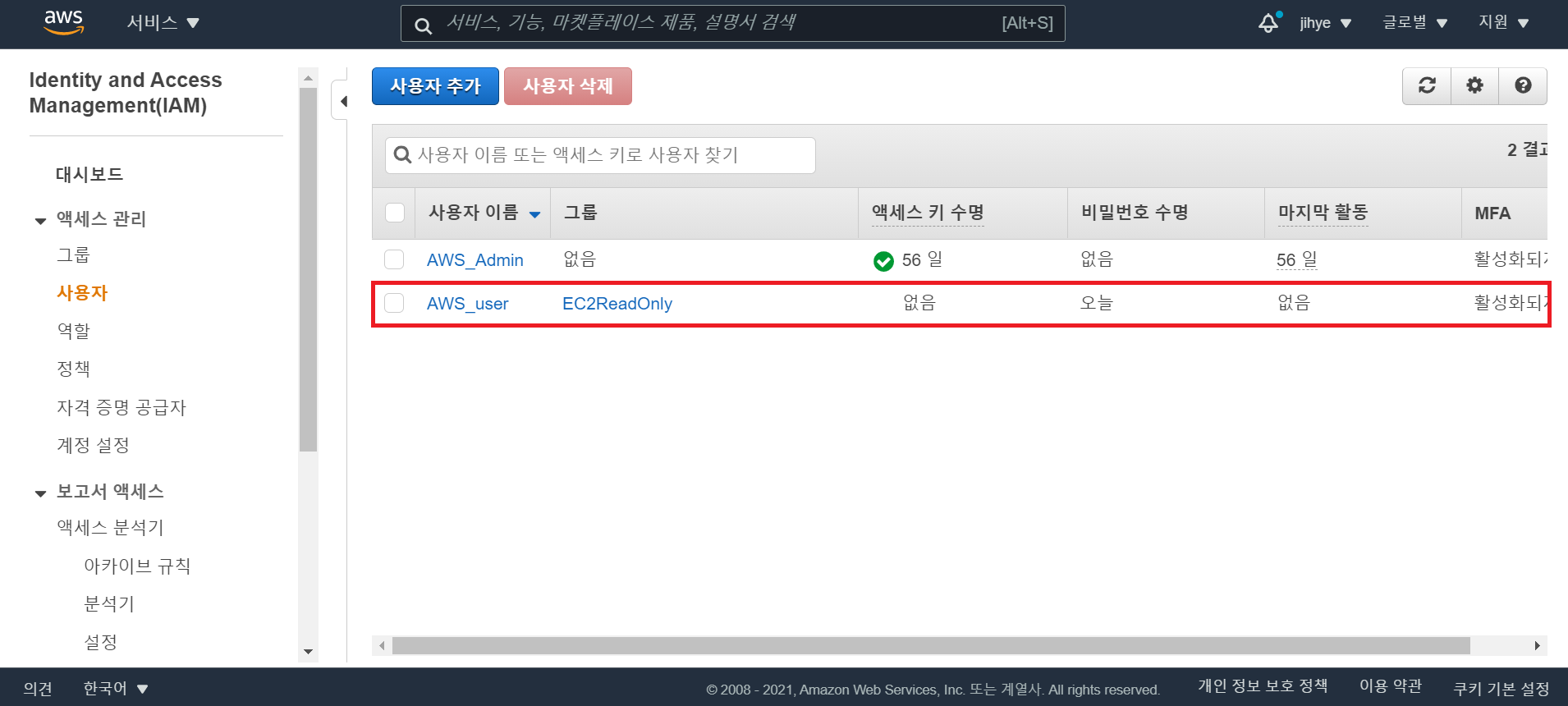The width and height of the screenshot is (1568, 706).
Task: Click the 사용자 추가 button
Action: [435, 86]
